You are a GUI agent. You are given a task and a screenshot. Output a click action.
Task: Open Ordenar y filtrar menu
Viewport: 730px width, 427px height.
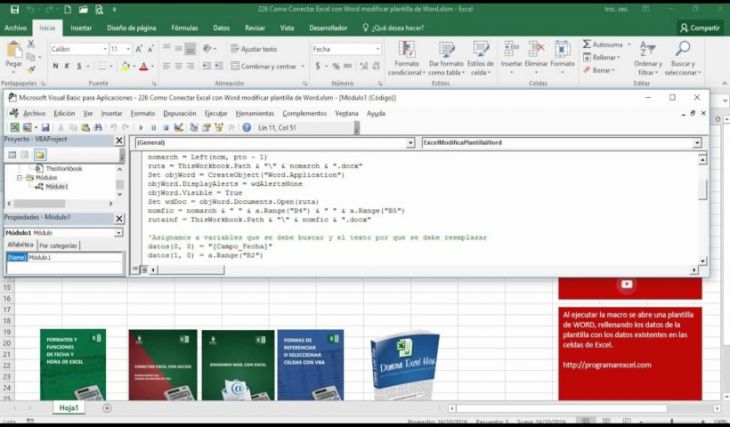pos(648,58)
